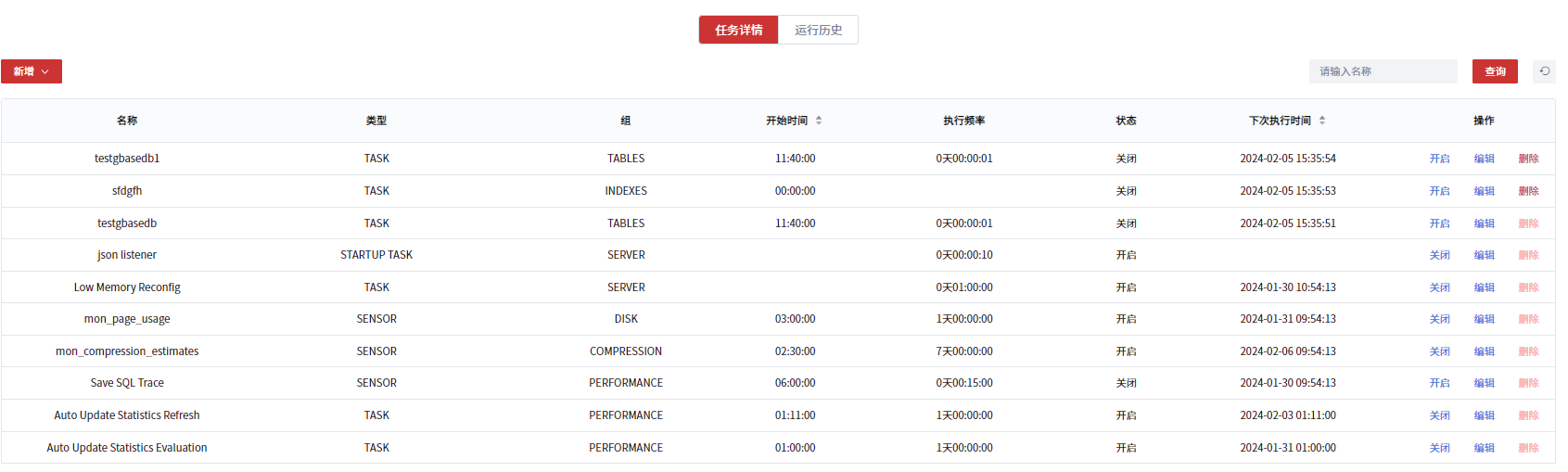
Task: Switch to the 运行历史 tab
Action: pos(818,30)
